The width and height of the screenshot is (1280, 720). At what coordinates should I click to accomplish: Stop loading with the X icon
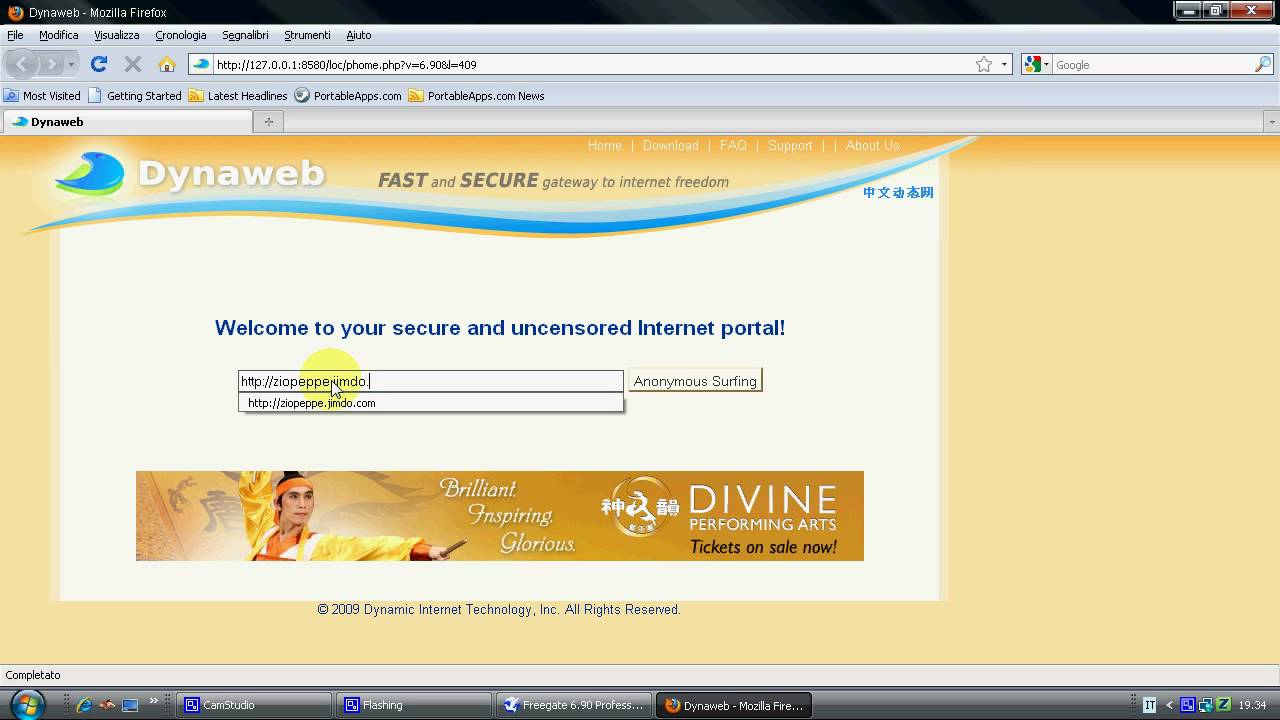click(132, 64)
